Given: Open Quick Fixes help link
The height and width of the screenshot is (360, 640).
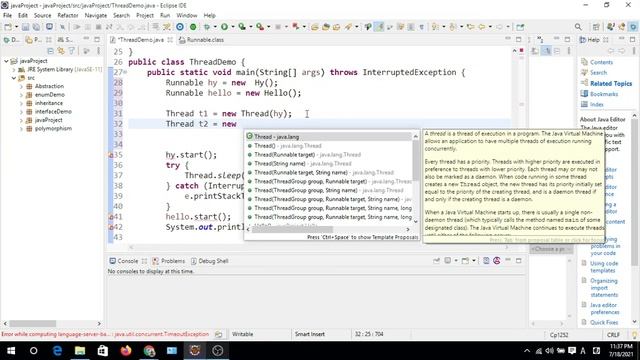Looking at the screenshot, I should point(604,322).
